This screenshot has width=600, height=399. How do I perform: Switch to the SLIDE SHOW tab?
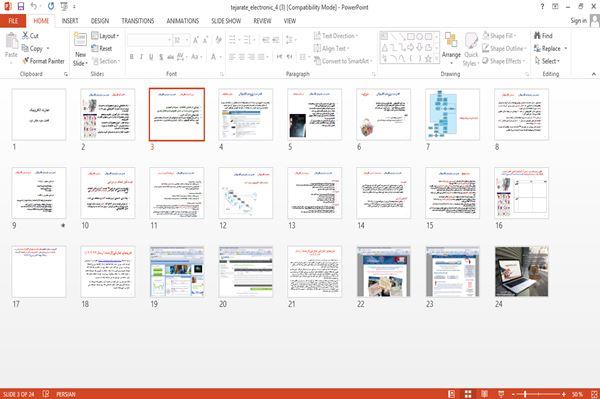pos(226,21)
